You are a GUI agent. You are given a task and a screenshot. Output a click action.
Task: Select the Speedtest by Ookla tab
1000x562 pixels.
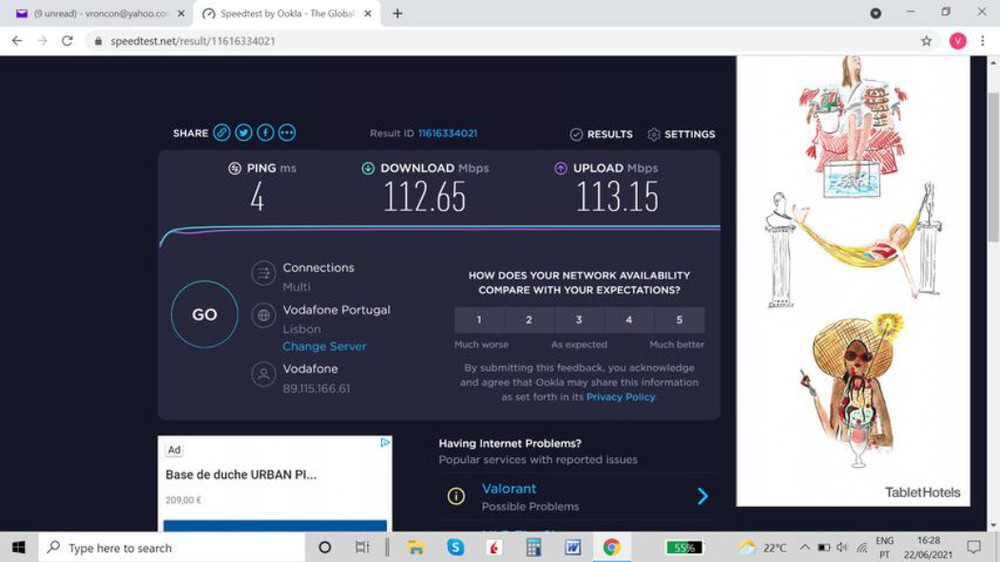coord(286,13)
